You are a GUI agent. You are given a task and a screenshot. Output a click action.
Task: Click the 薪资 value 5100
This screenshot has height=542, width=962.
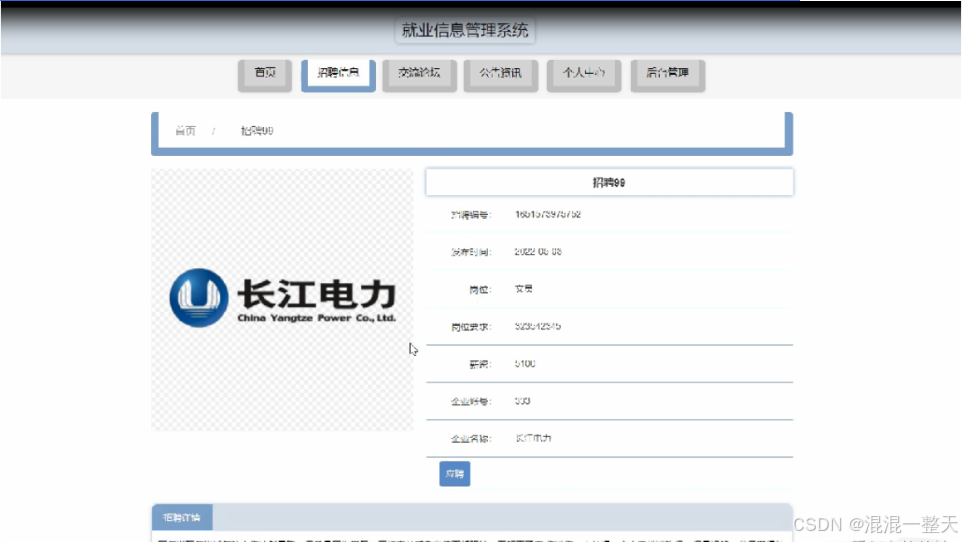(x=525, y=363)
